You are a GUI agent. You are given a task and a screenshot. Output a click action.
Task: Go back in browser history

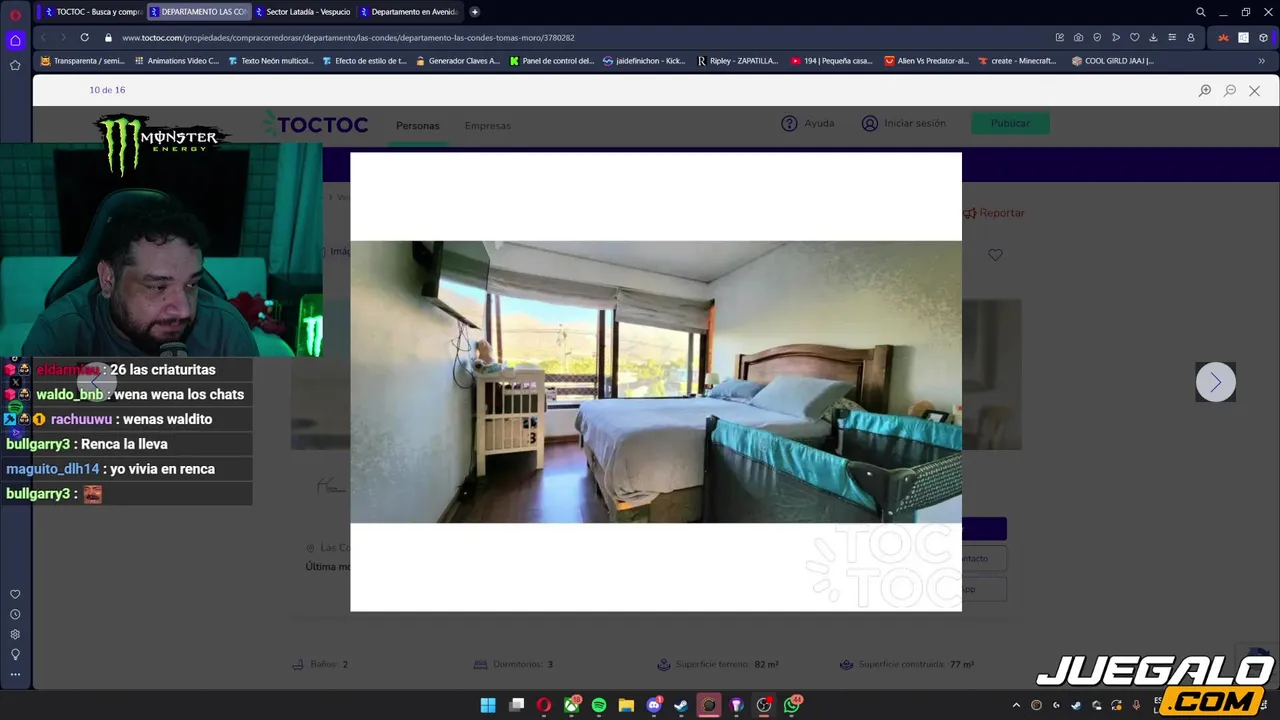click(43, 38)
